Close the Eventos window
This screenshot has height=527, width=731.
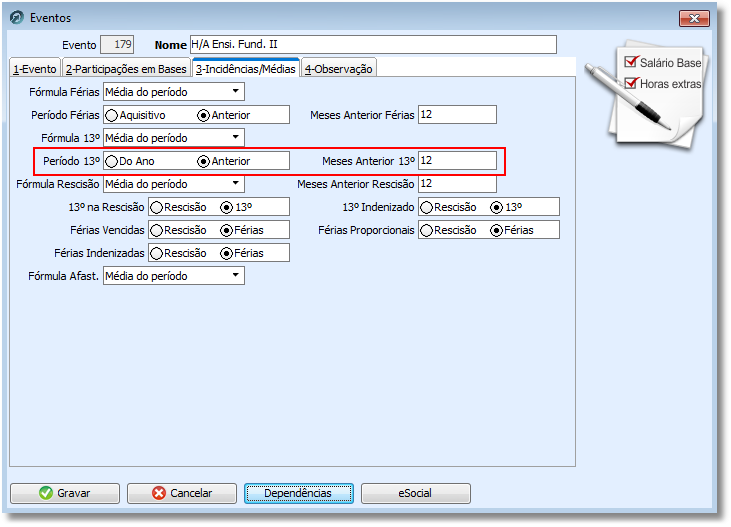[x=694, y=18]
